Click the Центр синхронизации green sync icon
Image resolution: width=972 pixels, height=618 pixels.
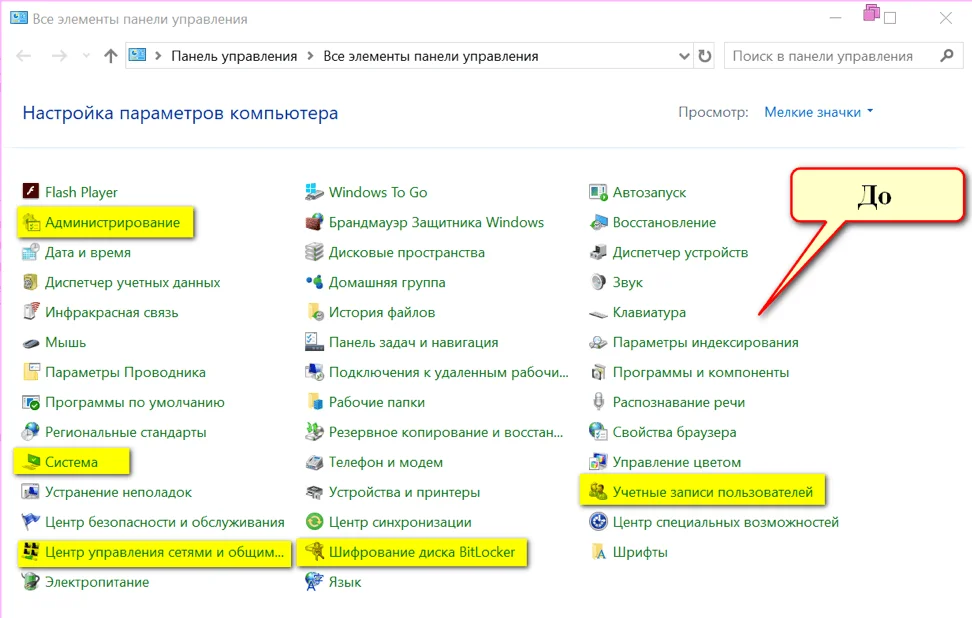click(314, 522)
